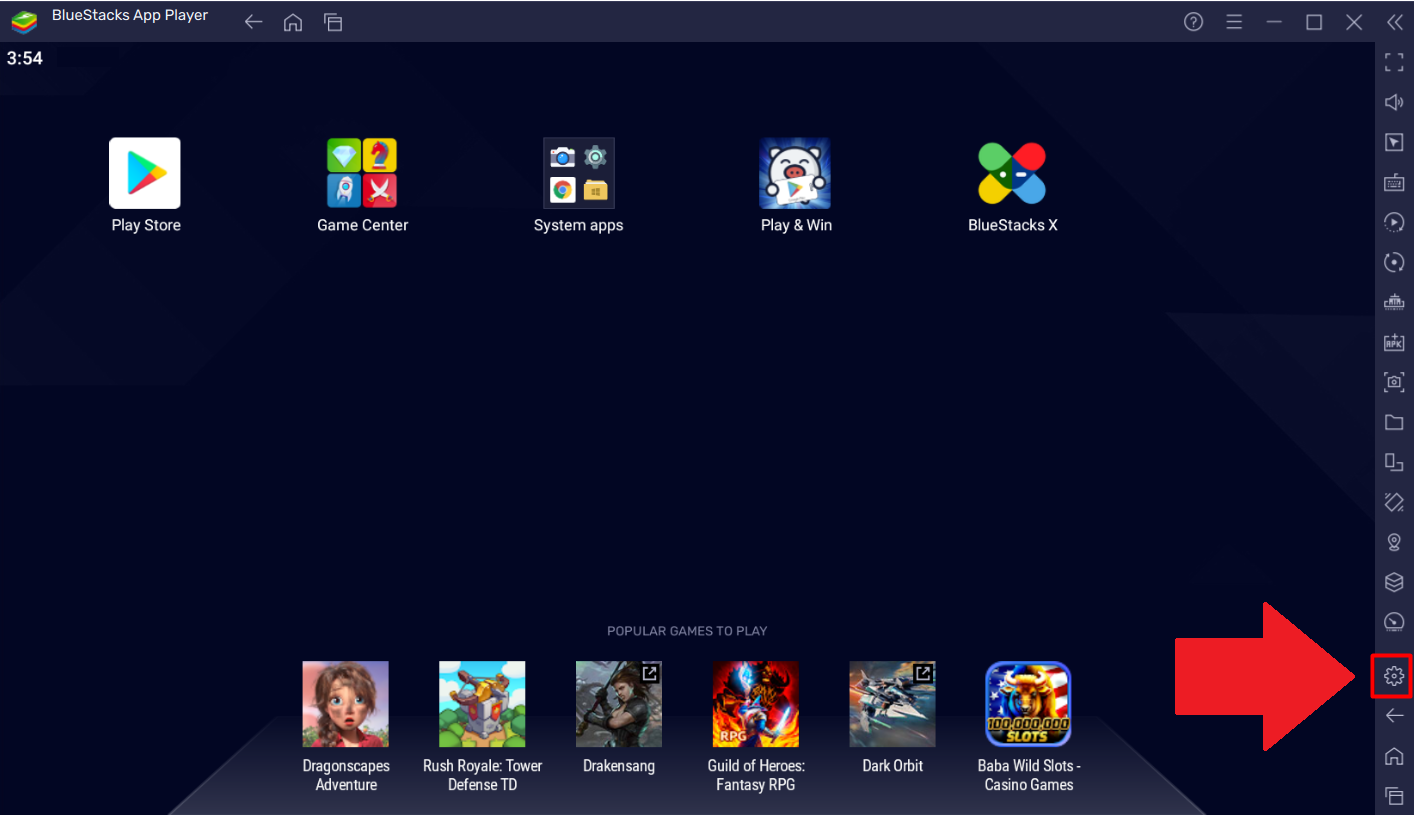Screen dimensions: 1414x815
Task: Open Baba Wild Slots - Casino Games
Action: (1029, 704)
